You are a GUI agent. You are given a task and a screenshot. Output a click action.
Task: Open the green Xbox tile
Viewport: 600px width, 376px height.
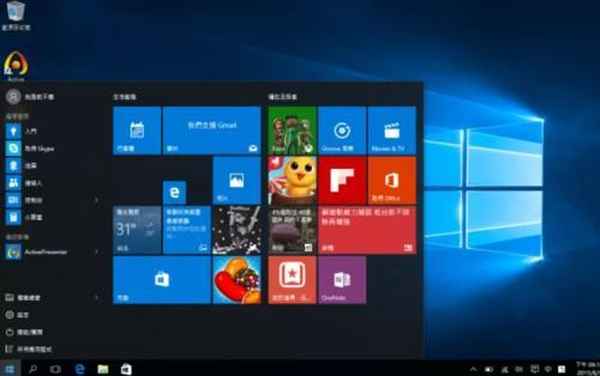coord(292,130)
